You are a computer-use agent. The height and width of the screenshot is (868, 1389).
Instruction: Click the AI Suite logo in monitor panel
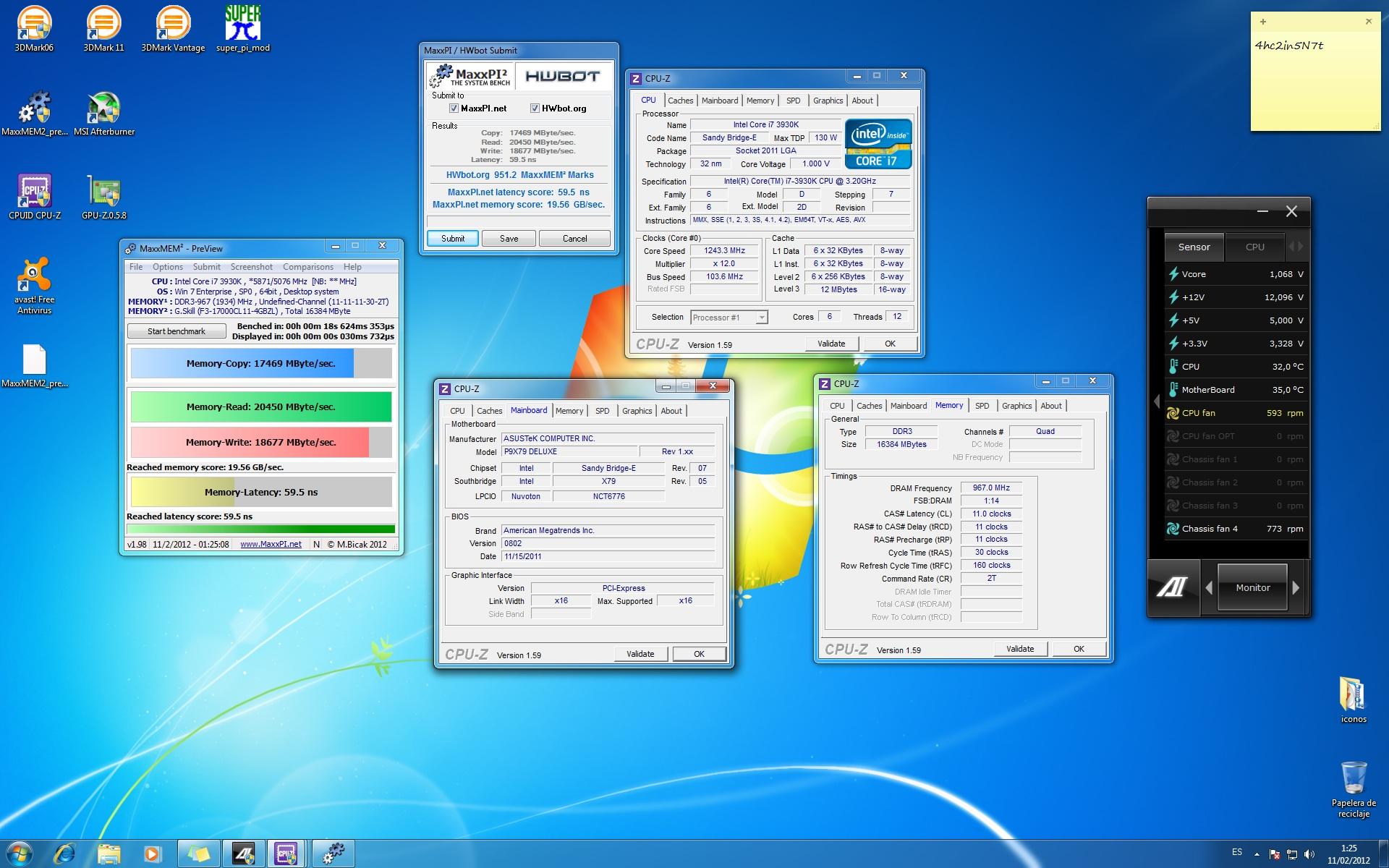coord(1172,587)
